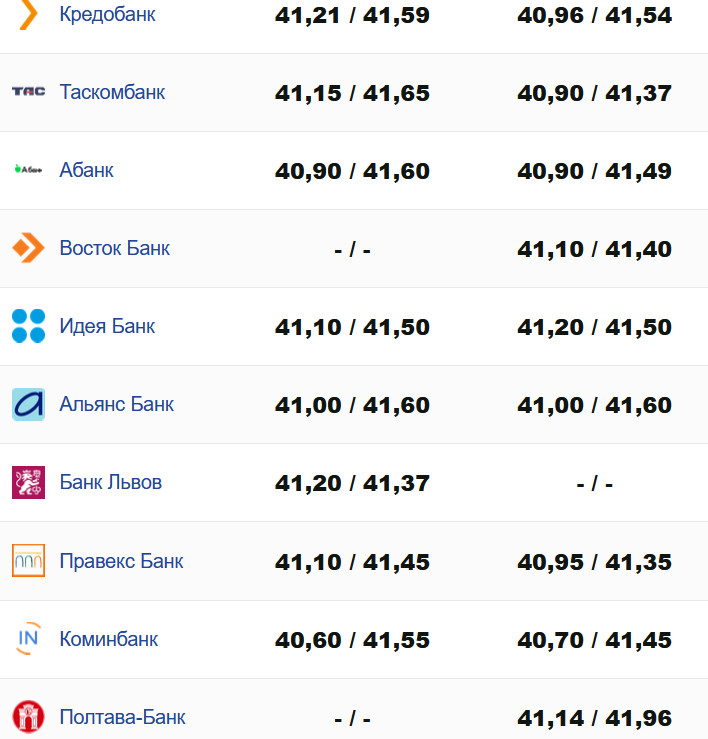Click the Идея Банк blue dots logo
Screen dimensions: 708x739
pos(28,326)
